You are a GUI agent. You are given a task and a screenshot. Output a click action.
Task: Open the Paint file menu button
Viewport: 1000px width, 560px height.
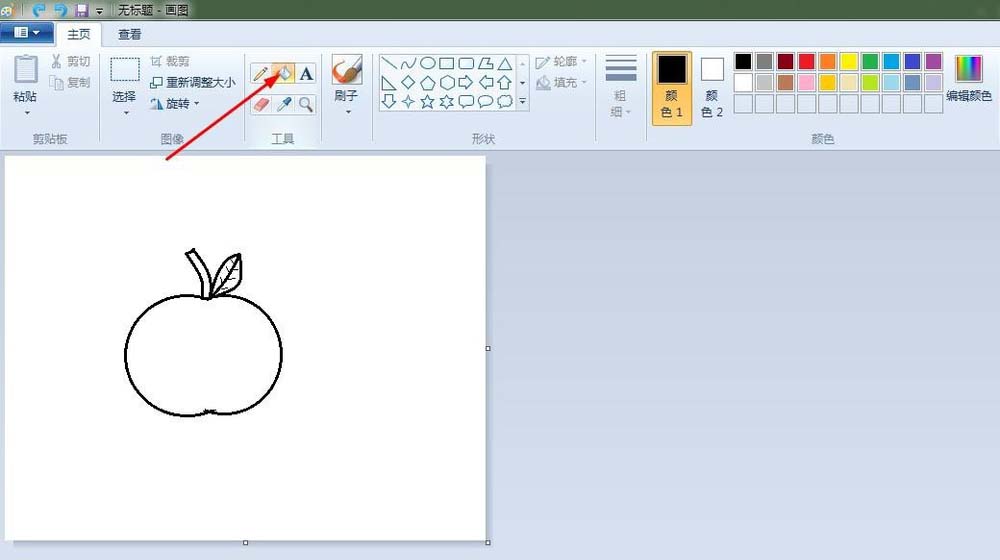point(26,33)
